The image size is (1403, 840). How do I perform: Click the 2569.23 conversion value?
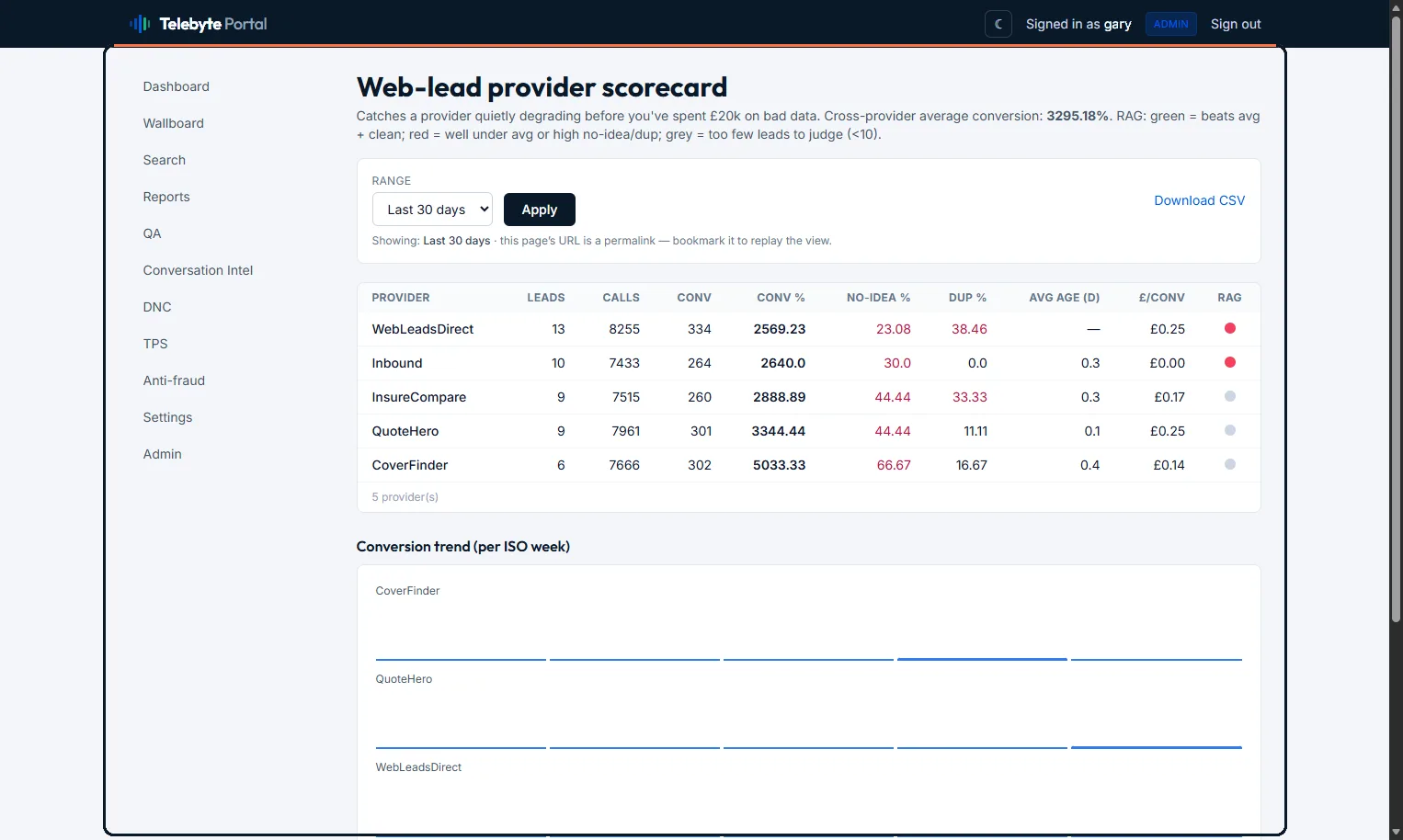780,329
